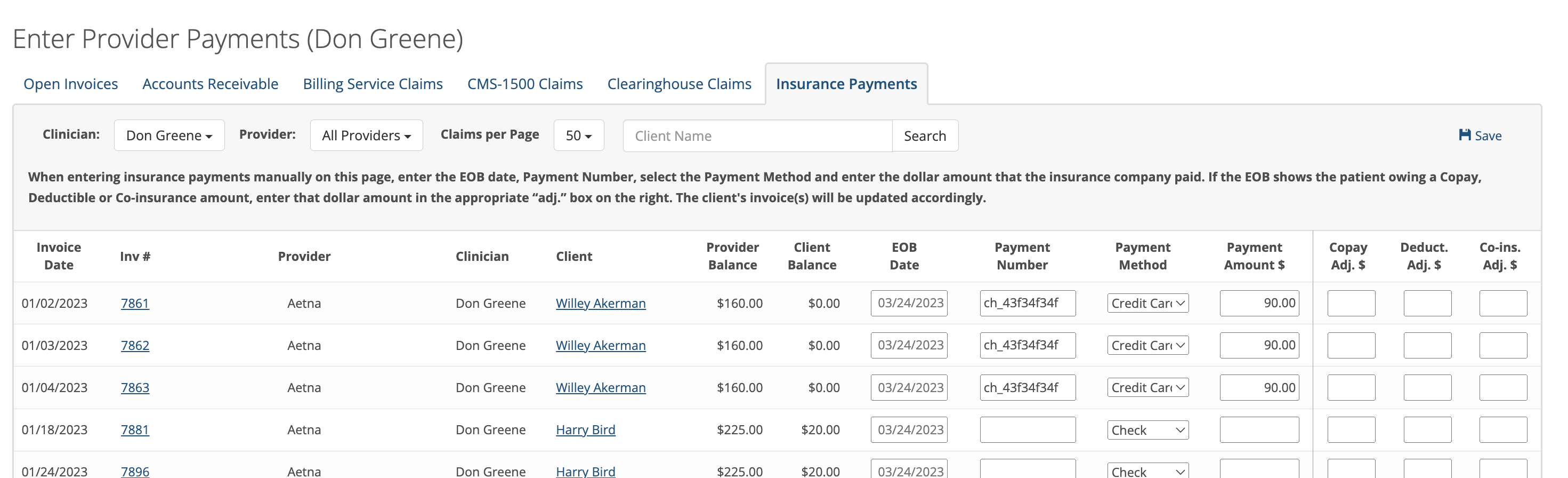Open invoice 7861 link

pos(135,303)
